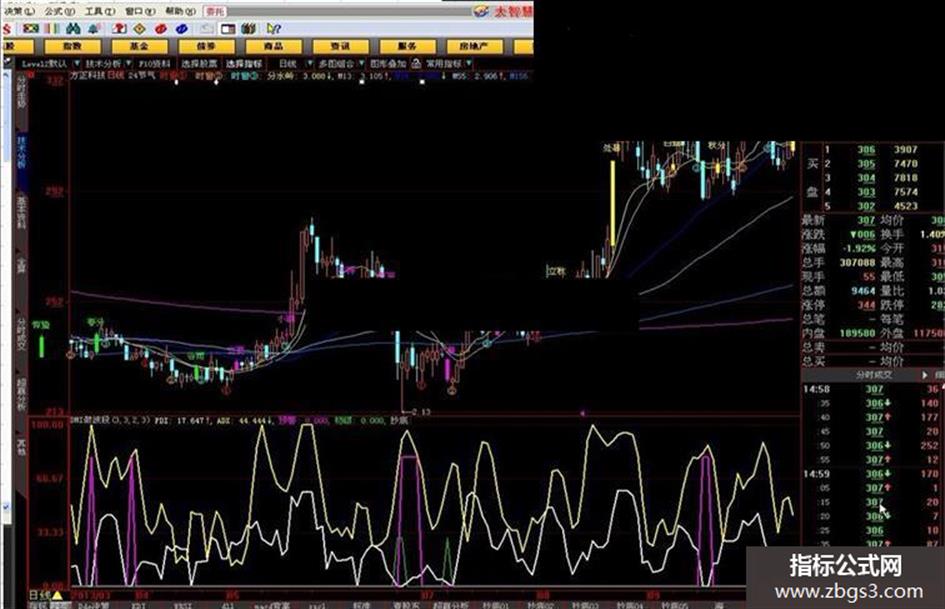Screen dimensions: 945x609
Task: Click the 委托 button in menu bar
Action: tap(215, 11)
